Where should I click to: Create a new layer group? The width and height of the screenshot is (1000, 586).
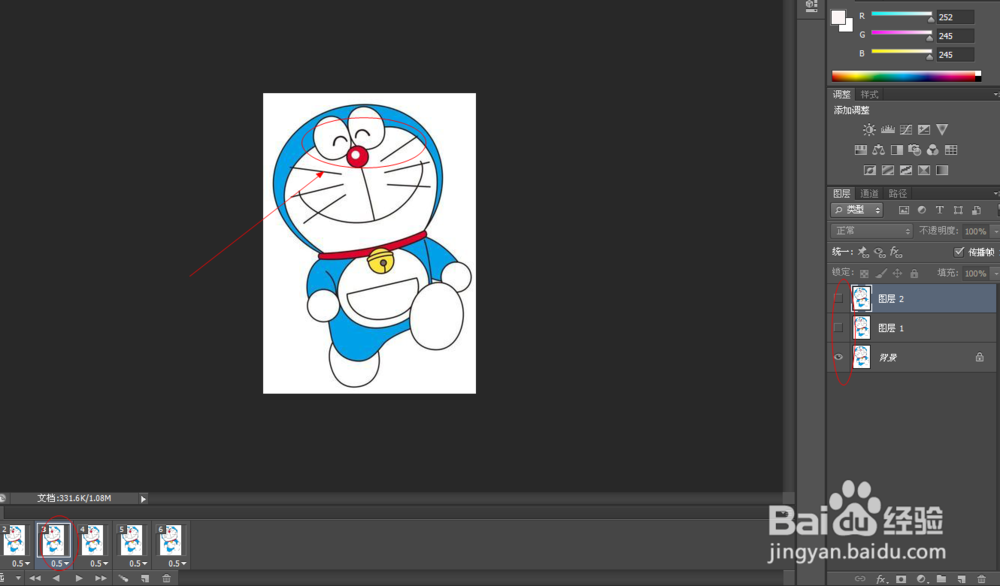pyautogui.click(x=941, y=579)
